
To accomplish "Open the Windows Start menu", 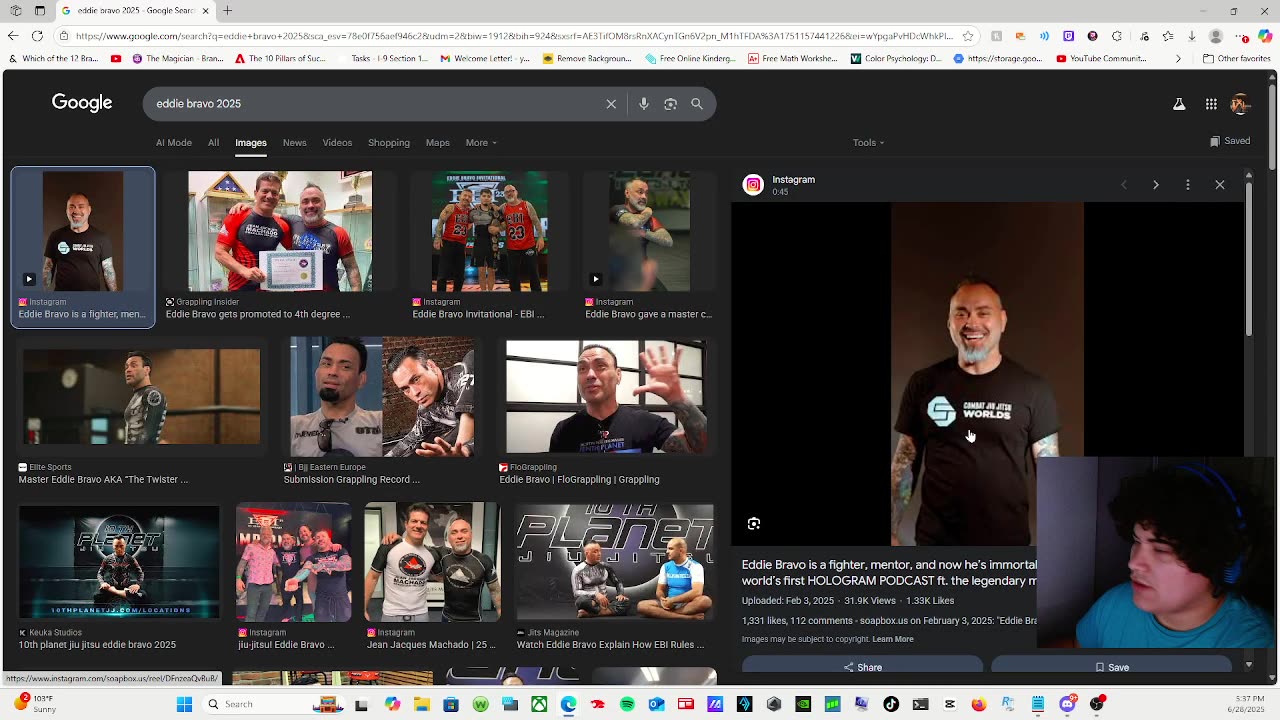I will coord(184,704).
